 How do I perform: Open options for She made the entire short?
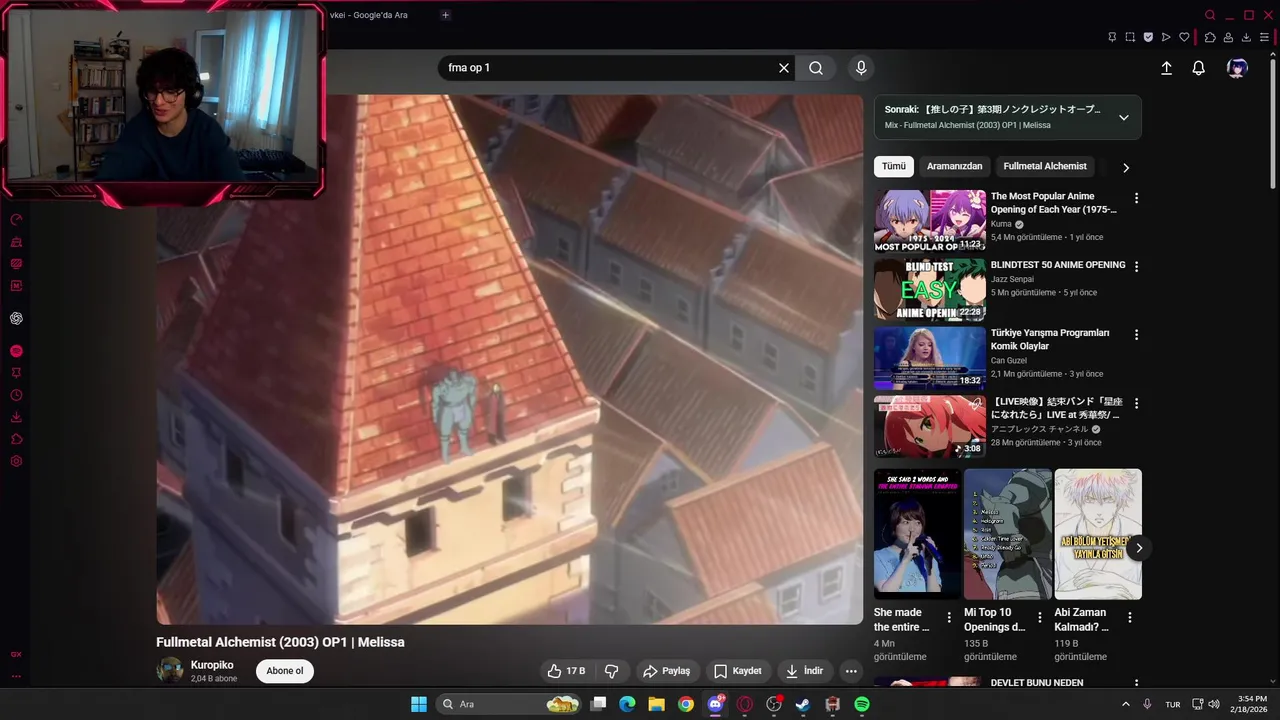tap(949, 618)
